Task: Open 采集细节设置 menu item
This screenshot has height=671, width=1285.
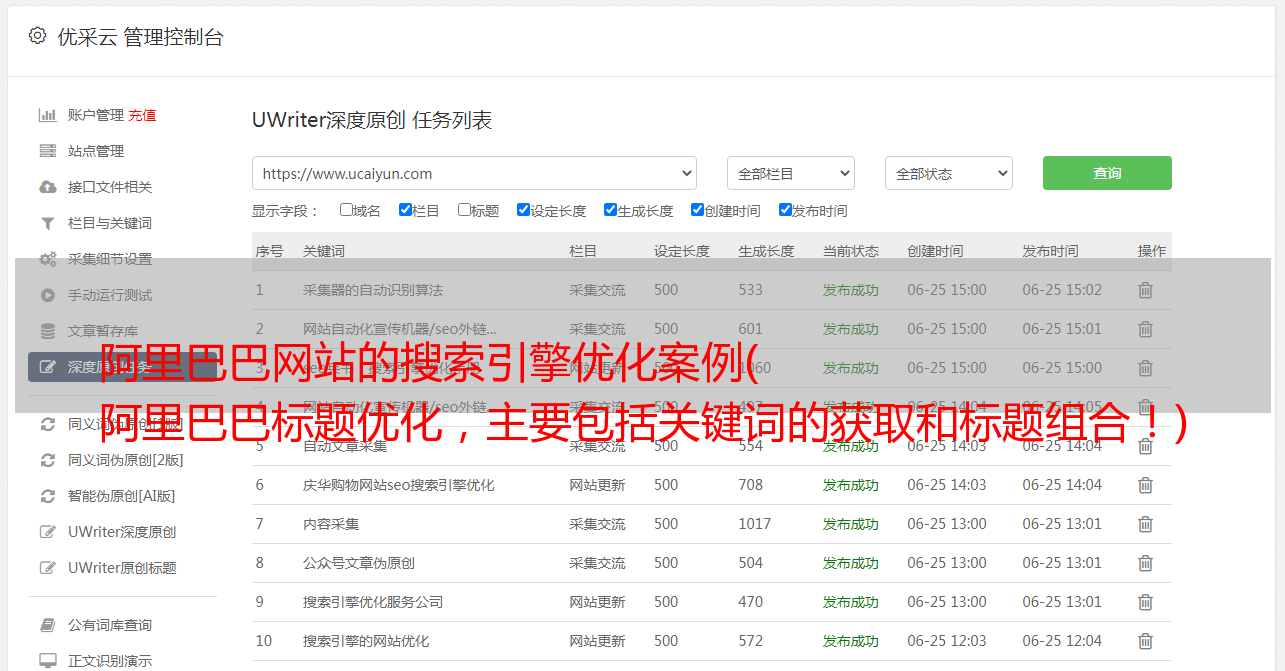Action: pyautogui.click(x=110, y=259)
